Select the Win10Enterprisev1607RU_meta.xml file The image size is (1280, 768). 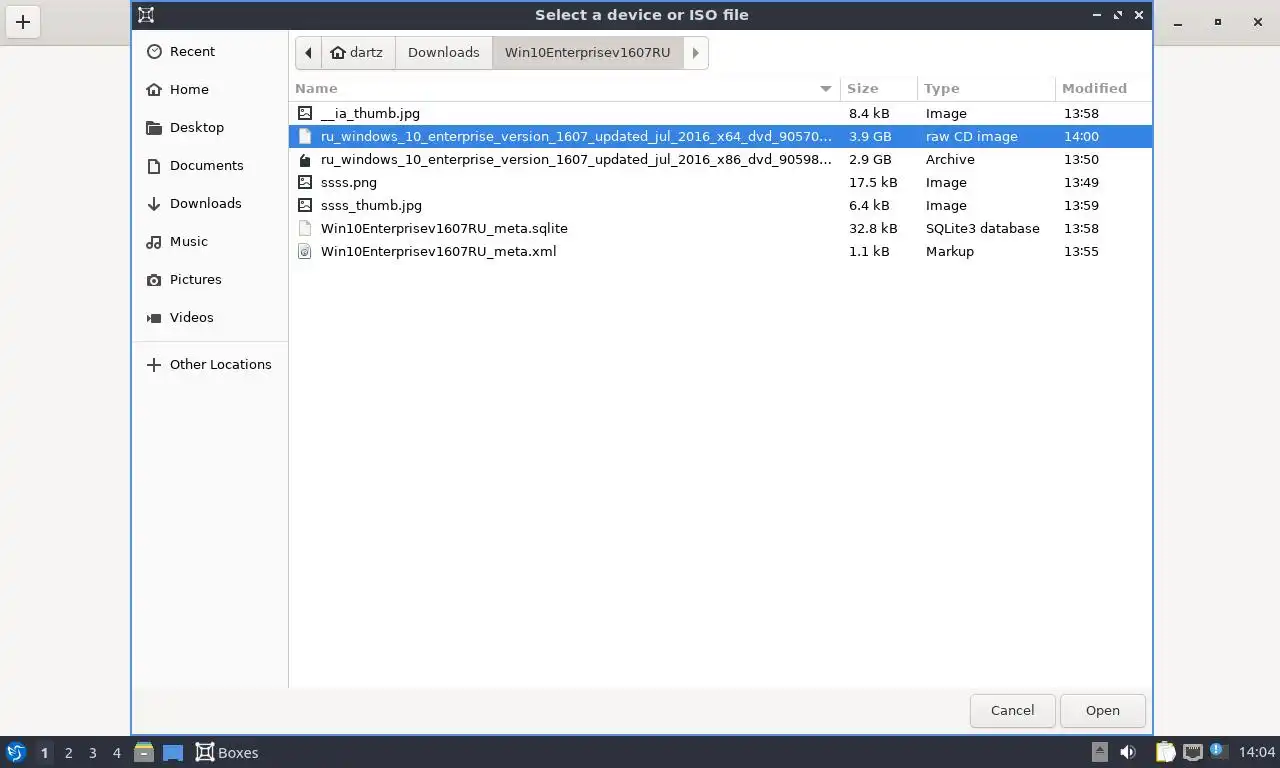[720, 251]
